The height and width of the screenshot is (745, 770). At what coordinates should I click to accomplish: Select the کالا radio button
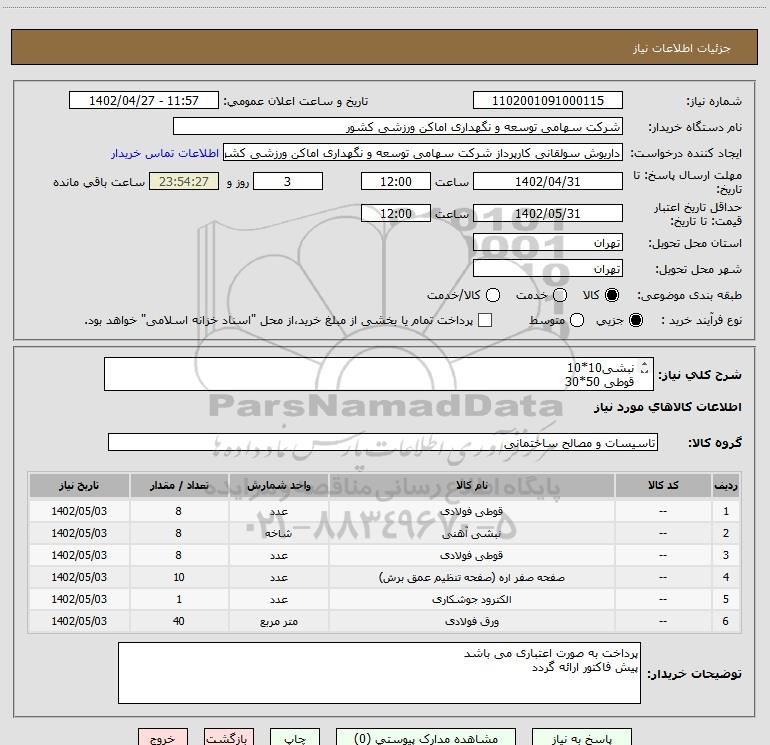click(612, 295)
